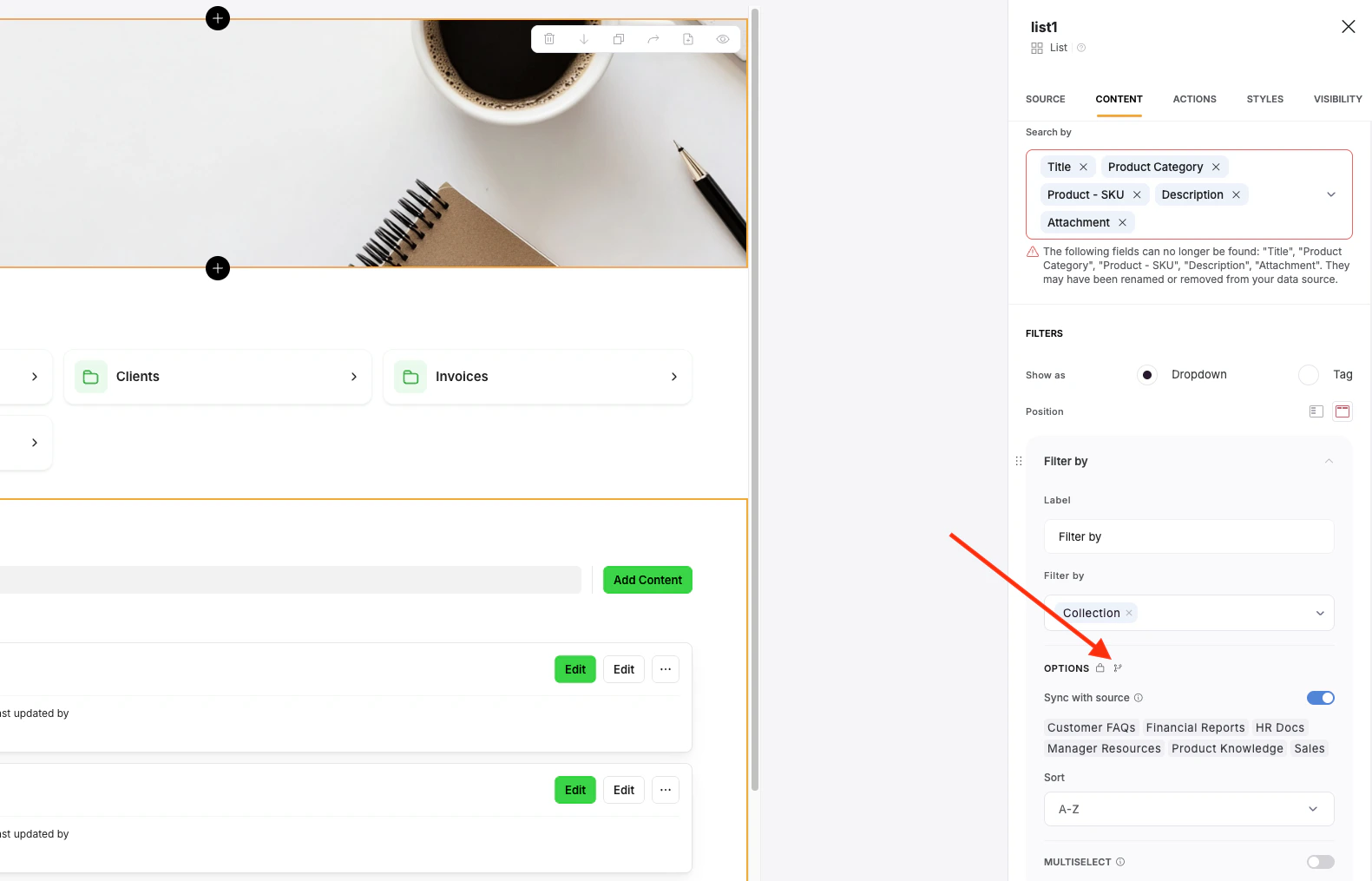The width and height of the screenshot is (1372, 881).
Task: Duplicate the block with the copy icon
Action: pyautogui.click(x=619, y=39)
